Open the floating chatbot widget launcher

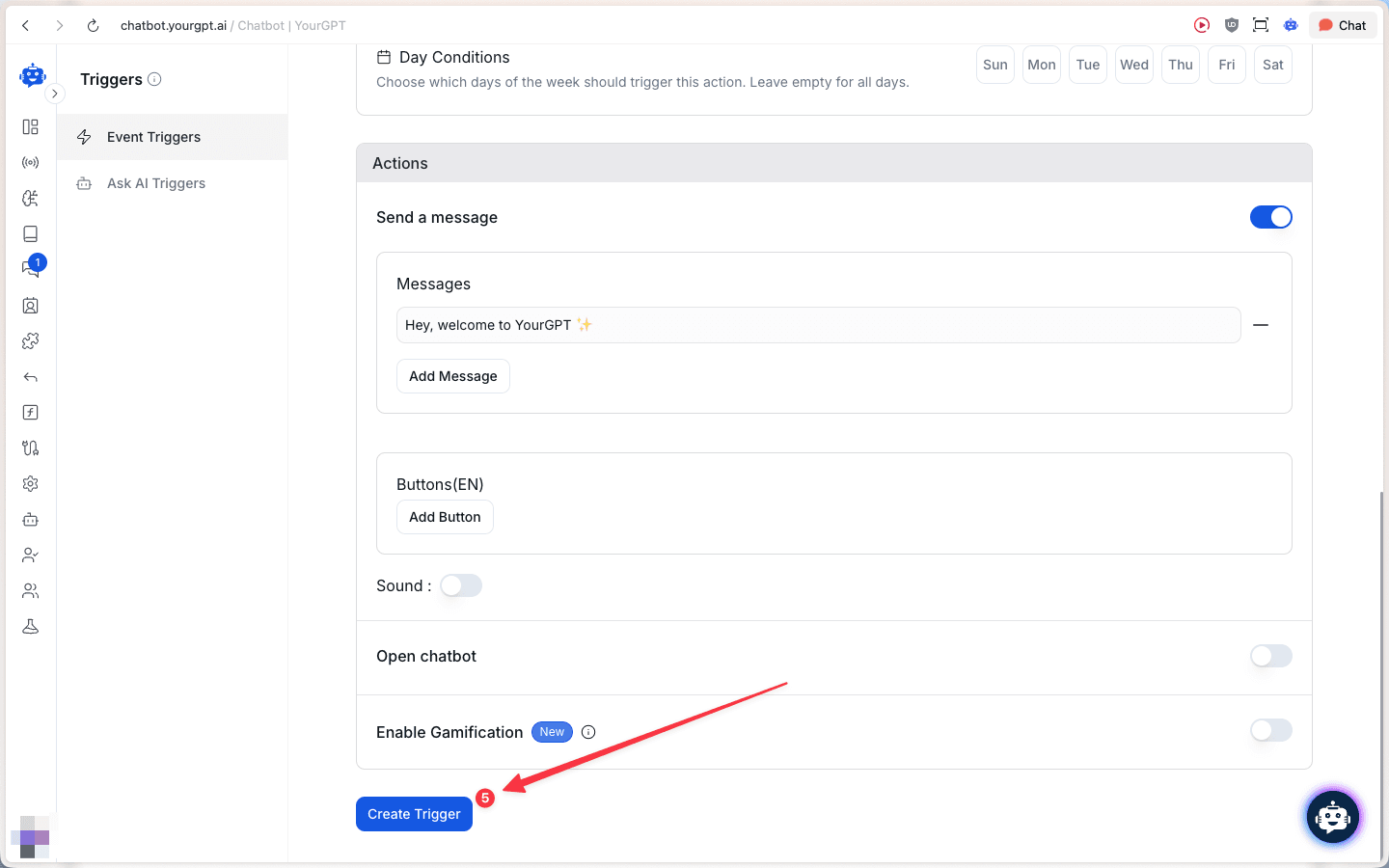[x=1332, y=817]
